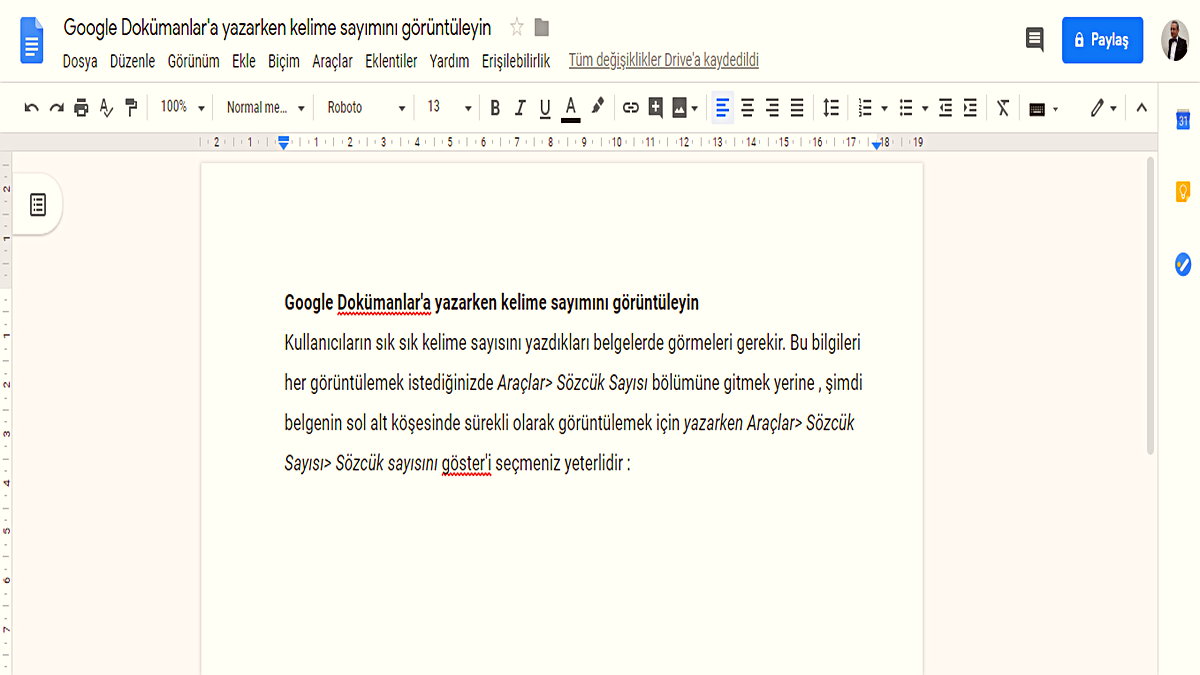Show the document outline
The height and width of the screenshot is (675, 1200).
pyautogui.click(x=38, y=205)
